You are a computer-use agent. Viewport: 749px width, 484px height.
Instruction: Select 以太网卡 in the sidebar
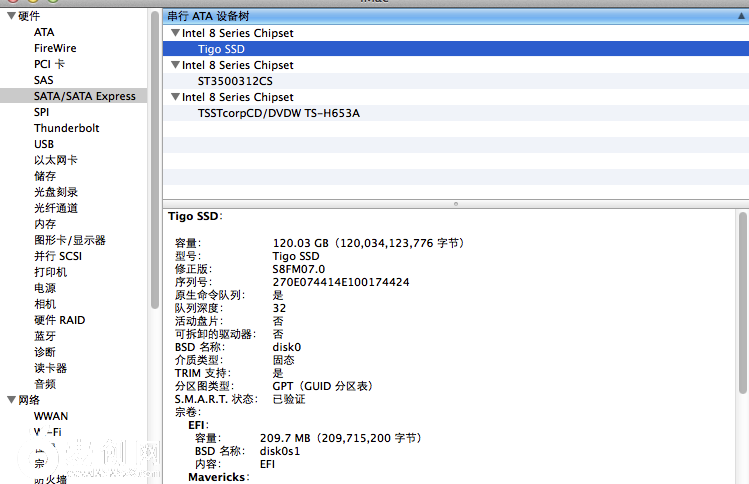55,160
